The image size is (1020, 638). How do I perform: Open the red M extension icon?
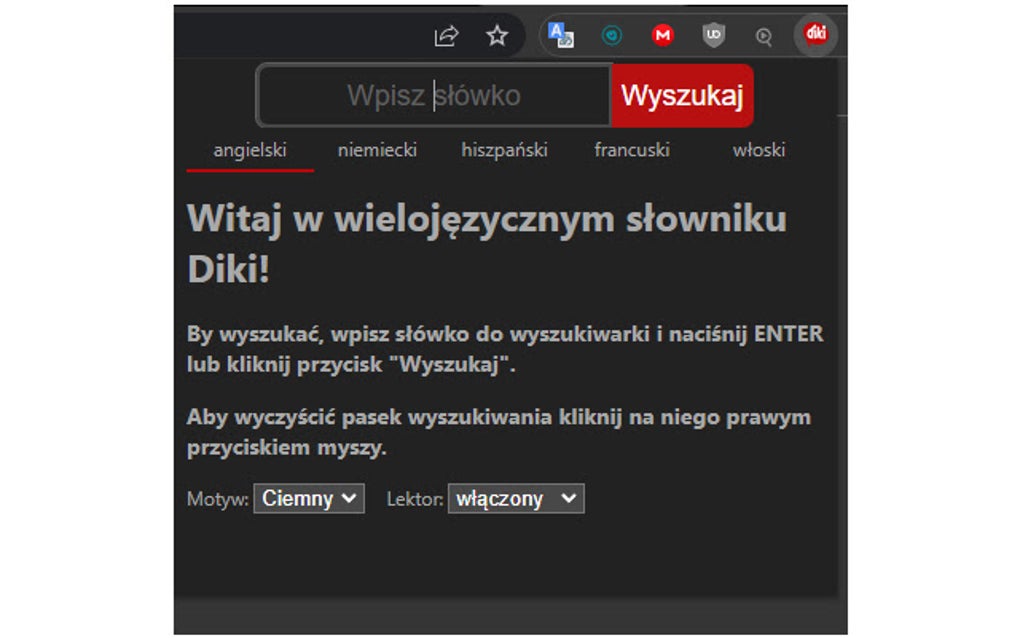coord(662,35)
